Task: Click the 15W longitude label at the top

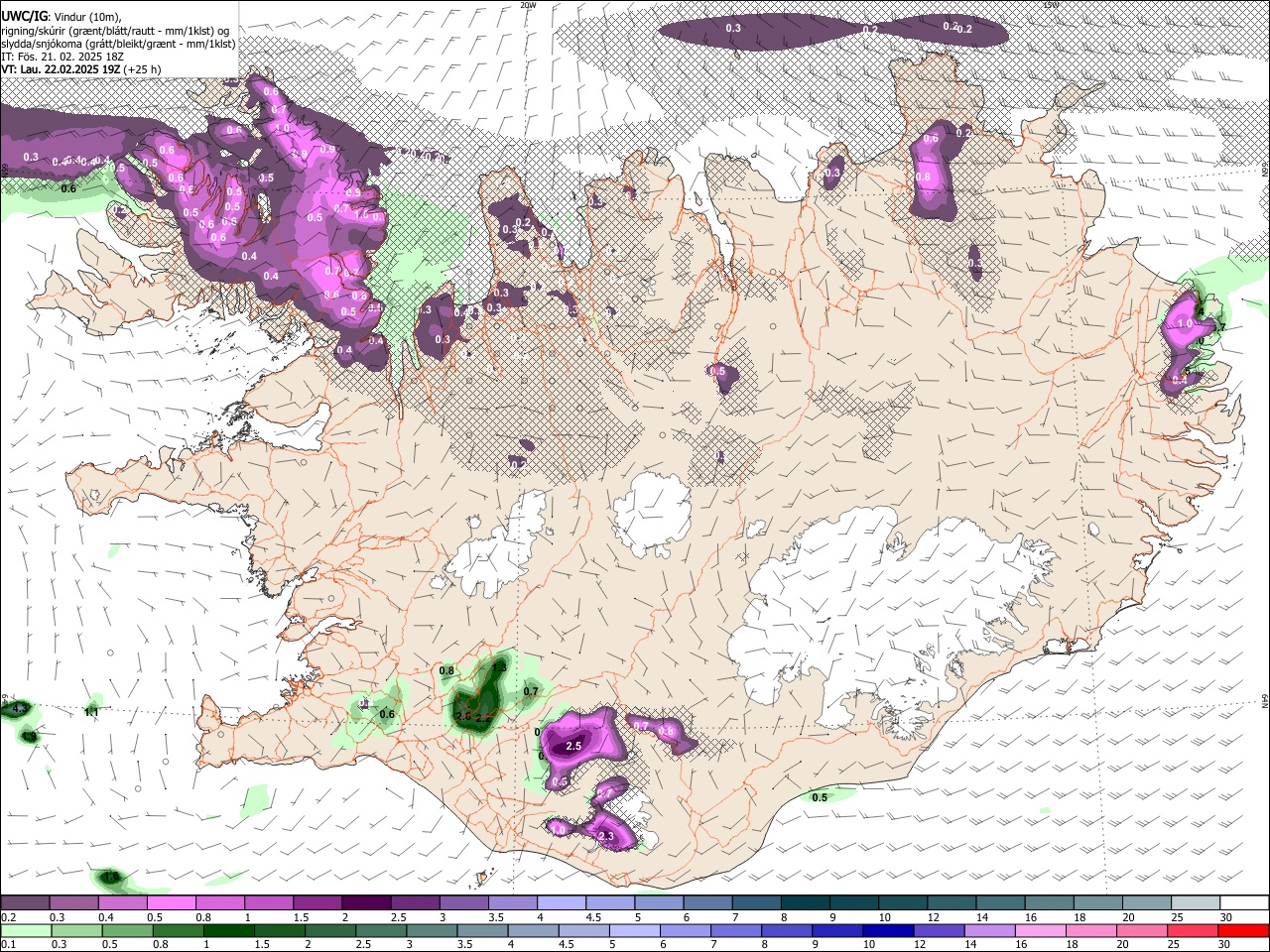Action: pyautogui.click(x=1052, y=5)
